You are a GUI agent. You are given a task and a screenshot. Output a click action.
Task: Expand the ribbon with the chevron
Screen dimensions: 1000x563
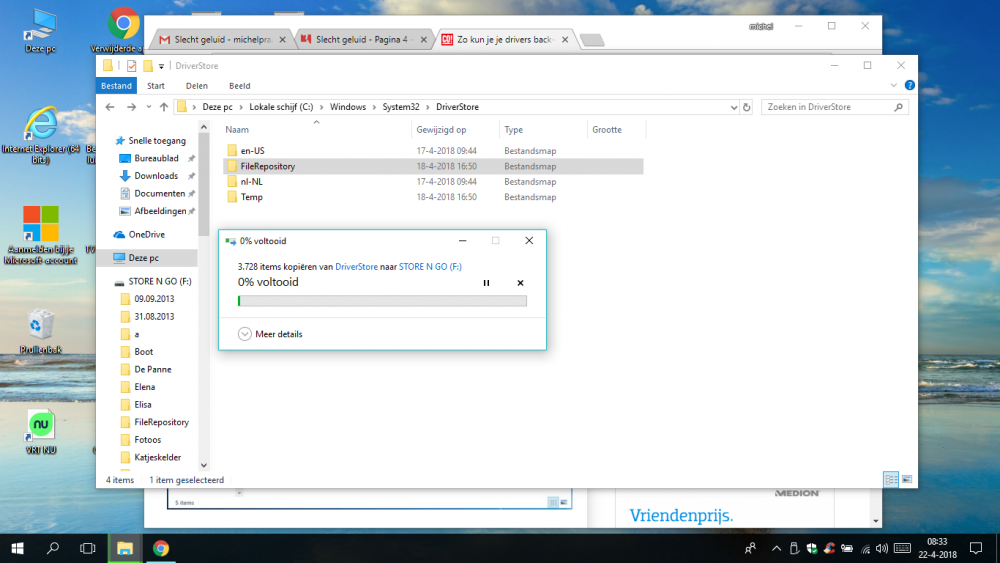coord(893,85)
